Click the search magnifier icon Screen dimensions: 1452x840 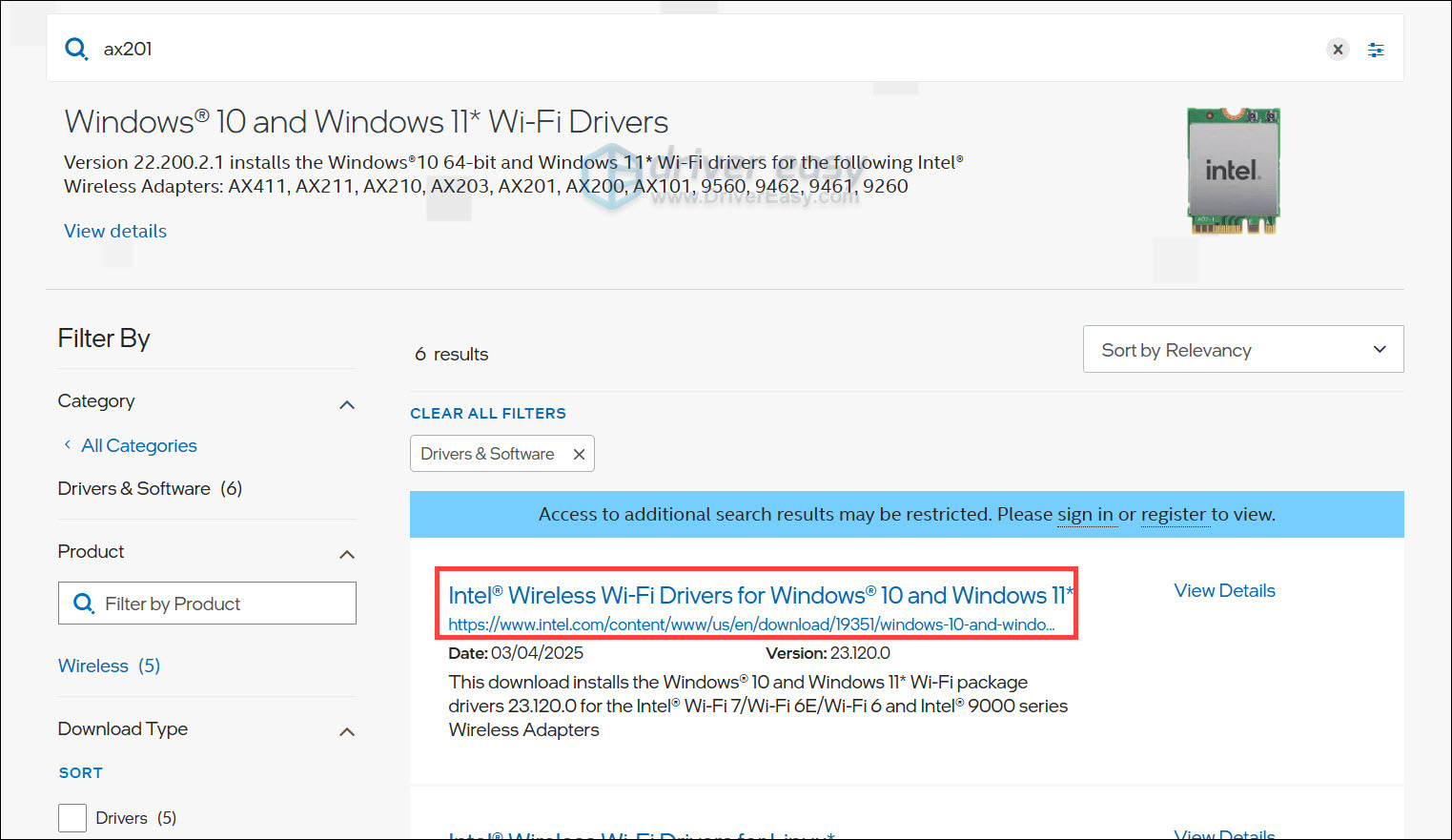pyautogui.click(x=76, y=49)
